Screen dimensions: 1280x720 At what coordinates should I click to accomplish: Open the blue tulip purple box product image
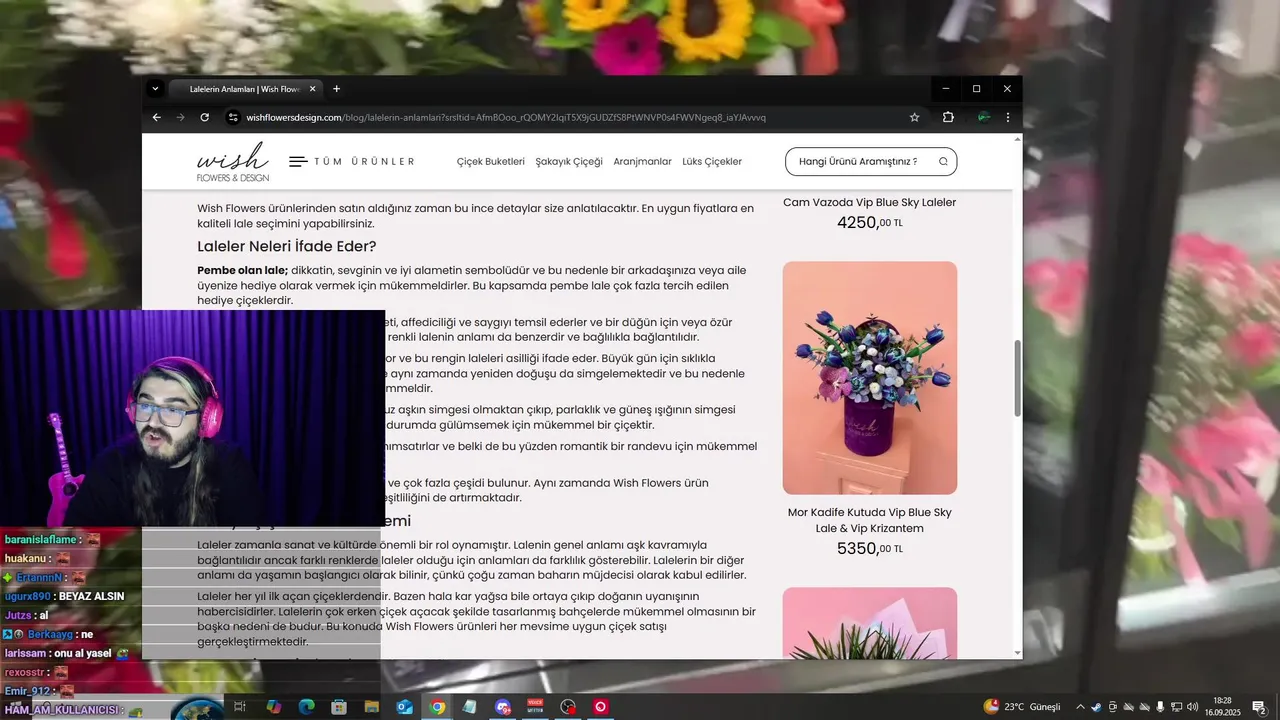pos(869,378)
